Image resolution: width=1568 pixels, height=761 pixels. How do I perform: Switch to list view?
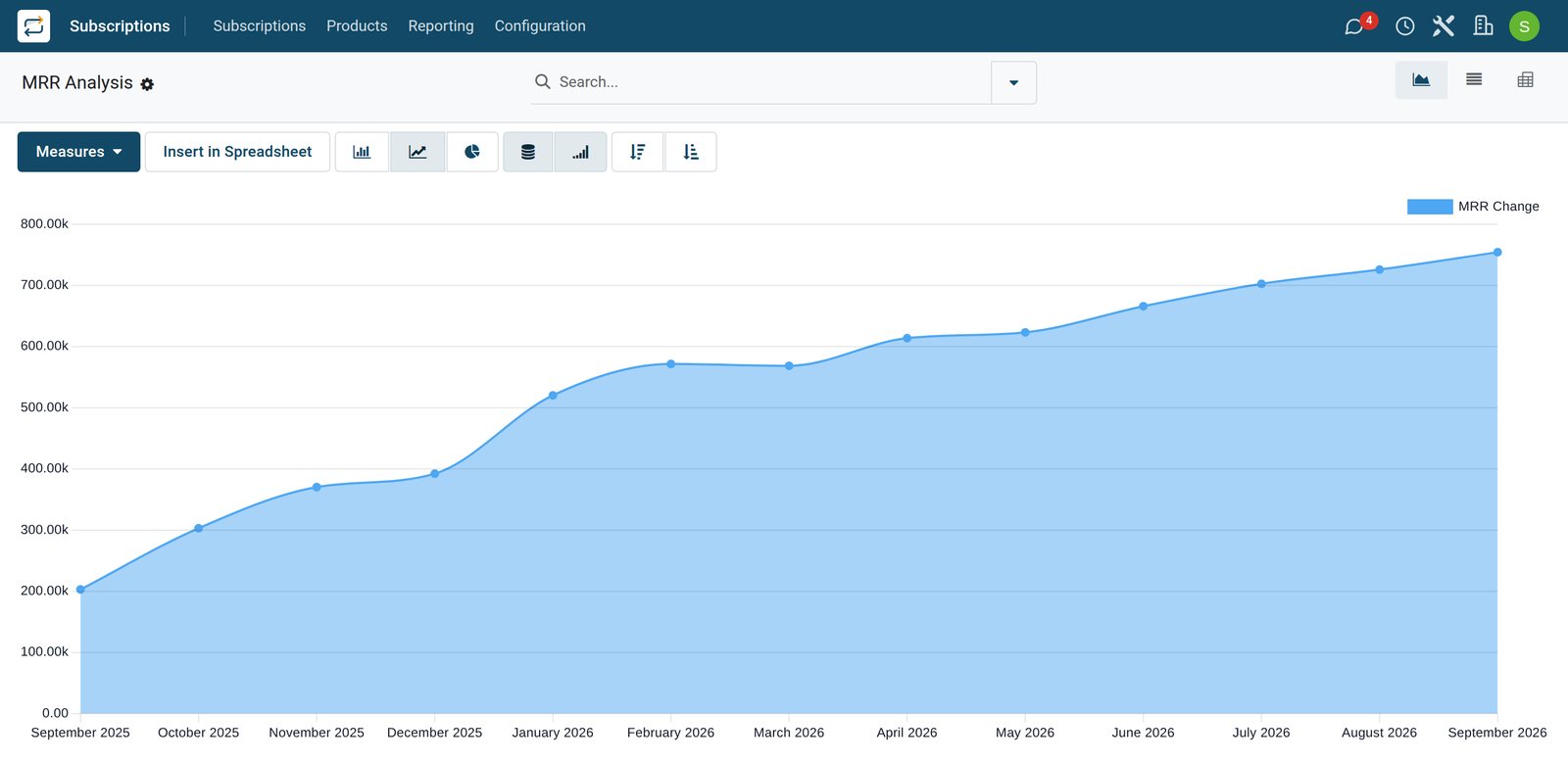(x=1474, y=80)
